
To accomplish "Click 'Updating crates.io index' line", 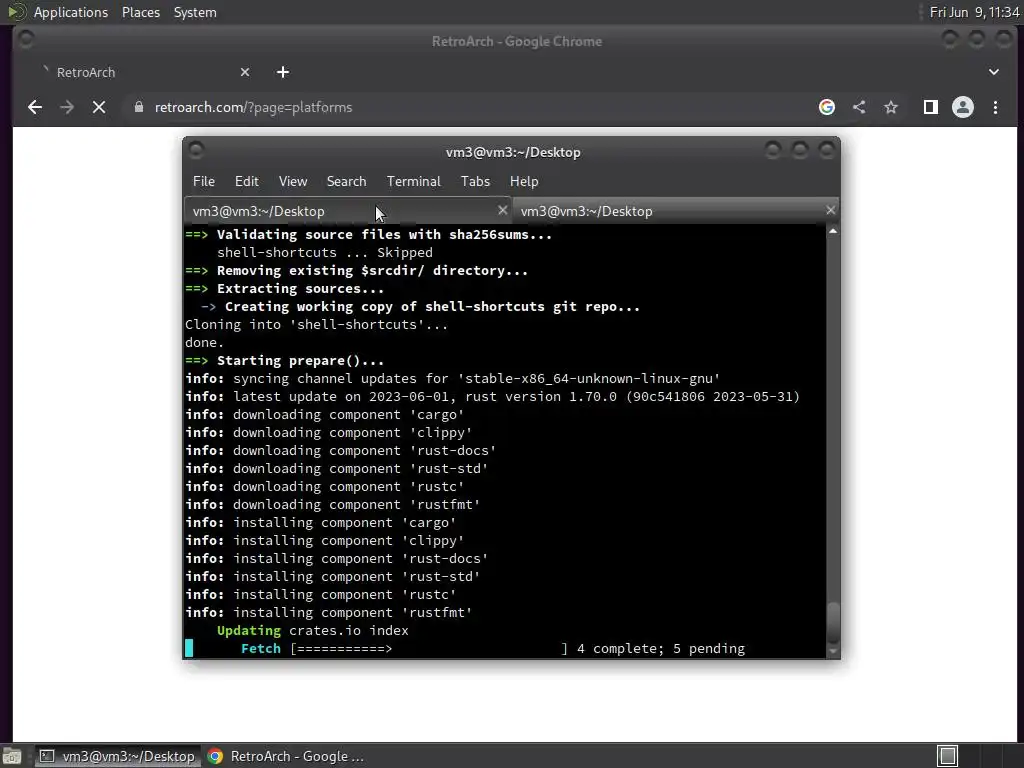I will coord(313,630).
